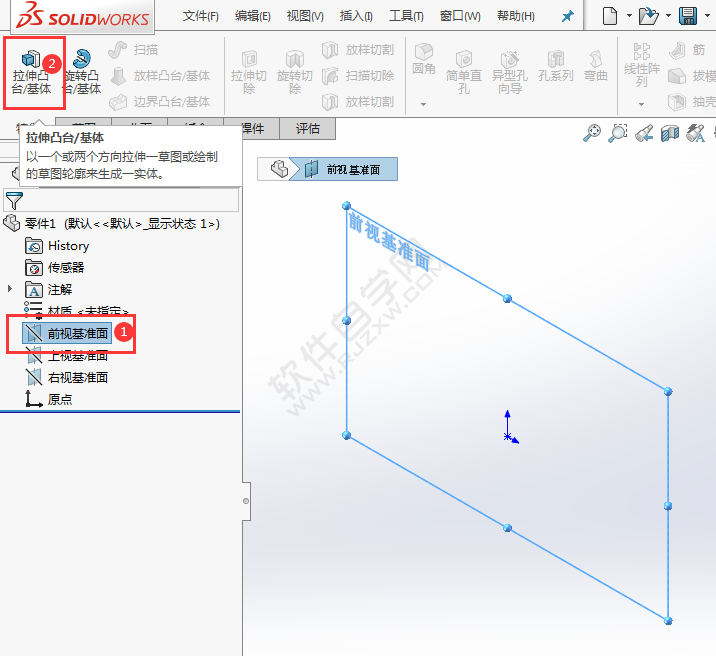The width and height of the screenshot is (716, 656).
Task: Open the 帮助(H) menu
Action: click(516, 16)
